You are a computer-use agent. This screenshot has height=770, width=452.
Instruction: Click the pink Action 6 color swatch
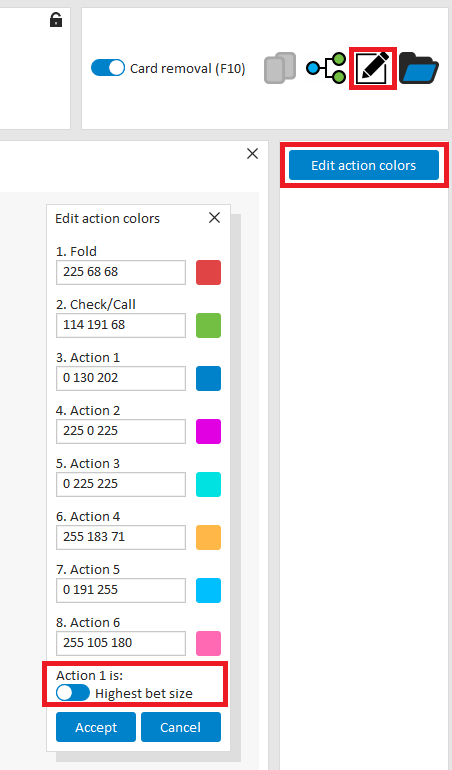[208, 644]
